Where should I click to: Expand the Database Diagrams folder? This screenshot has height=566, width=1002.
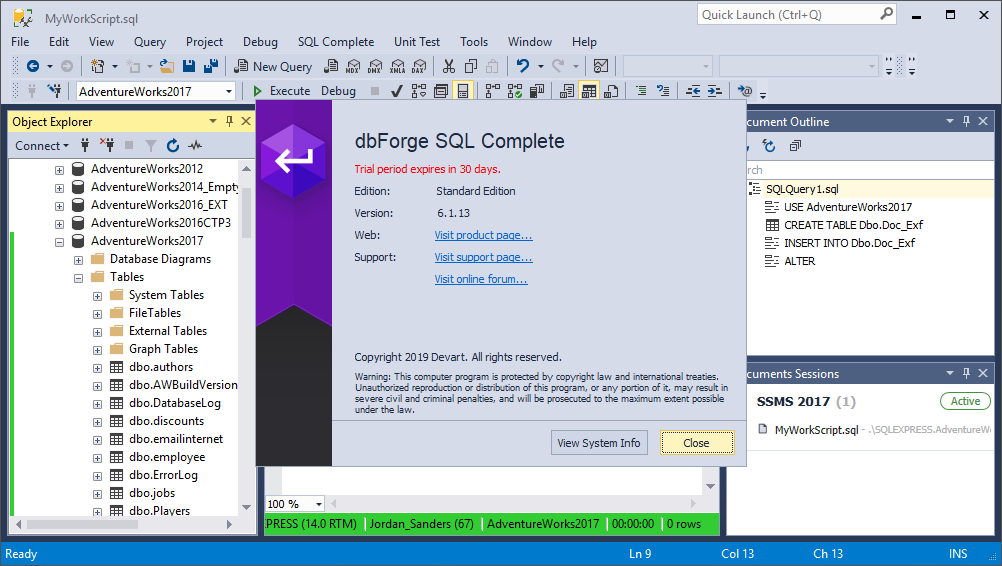(79, 260)
